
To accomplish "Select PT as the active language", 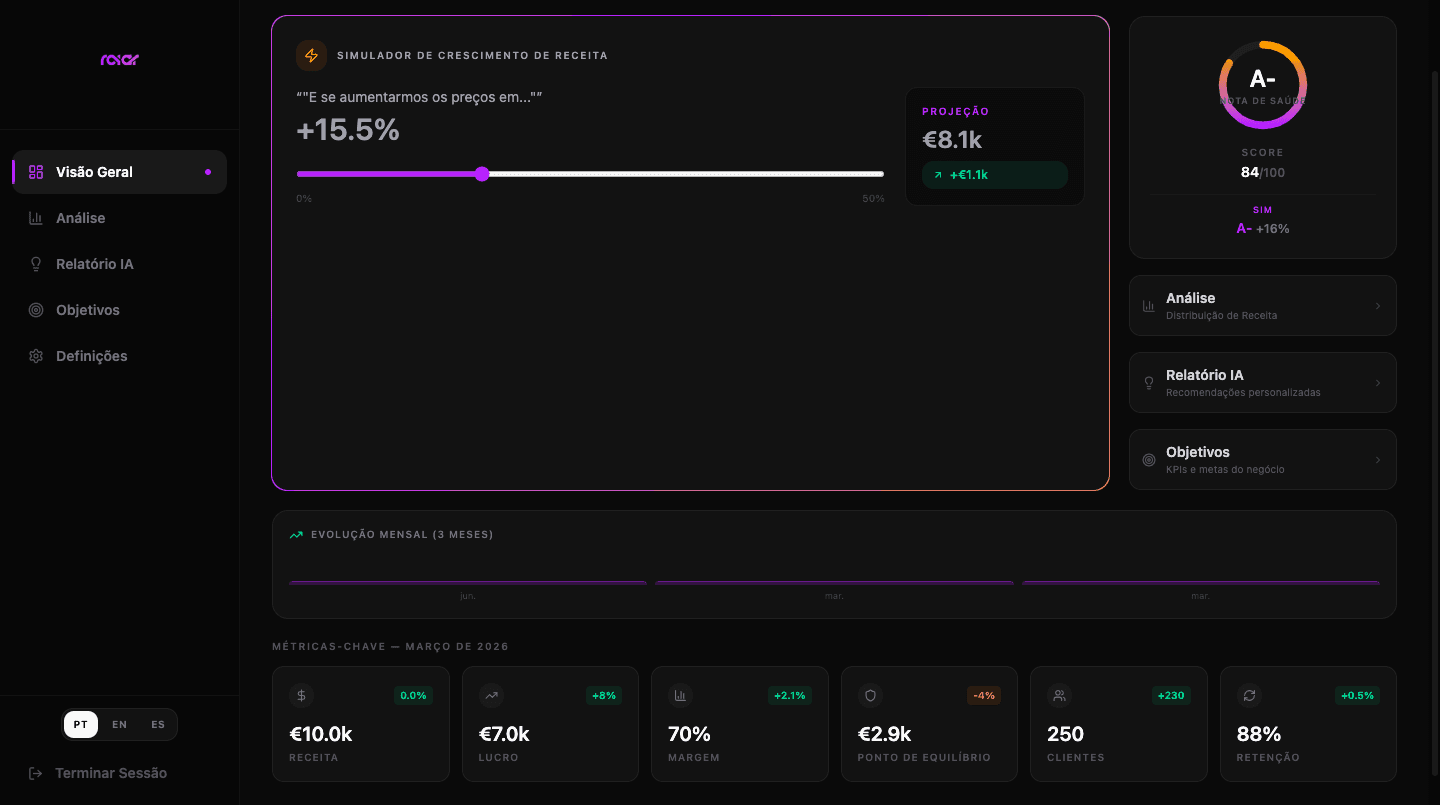I will click(80, 724).
